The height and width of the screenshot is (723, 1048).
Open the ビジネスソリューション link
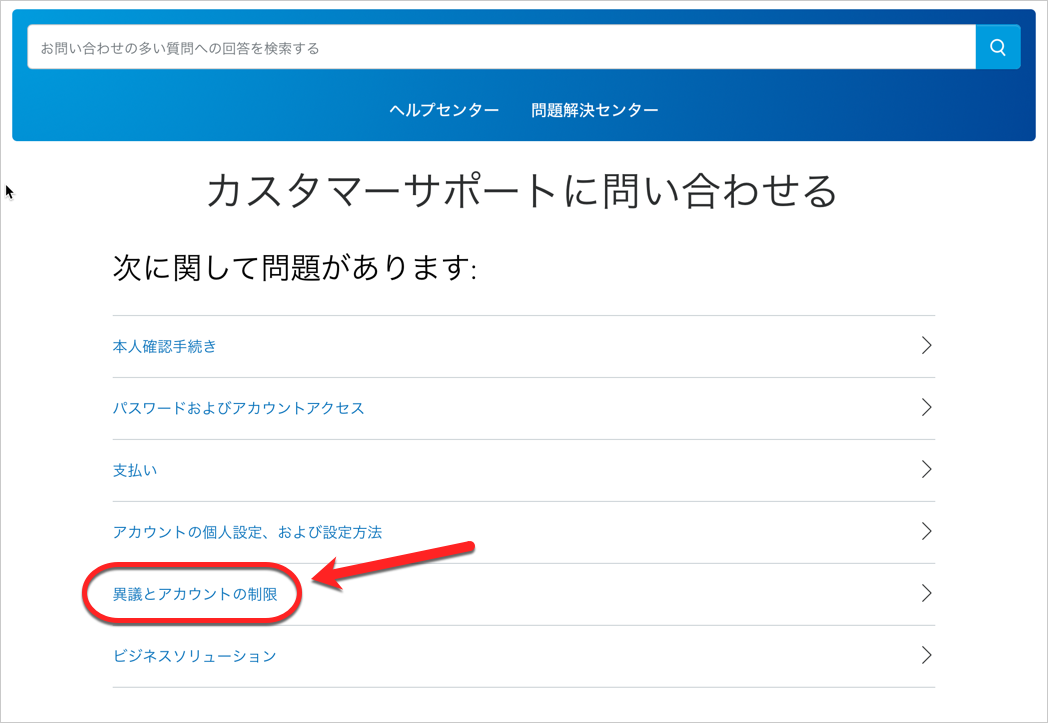(x=194, y=656)
